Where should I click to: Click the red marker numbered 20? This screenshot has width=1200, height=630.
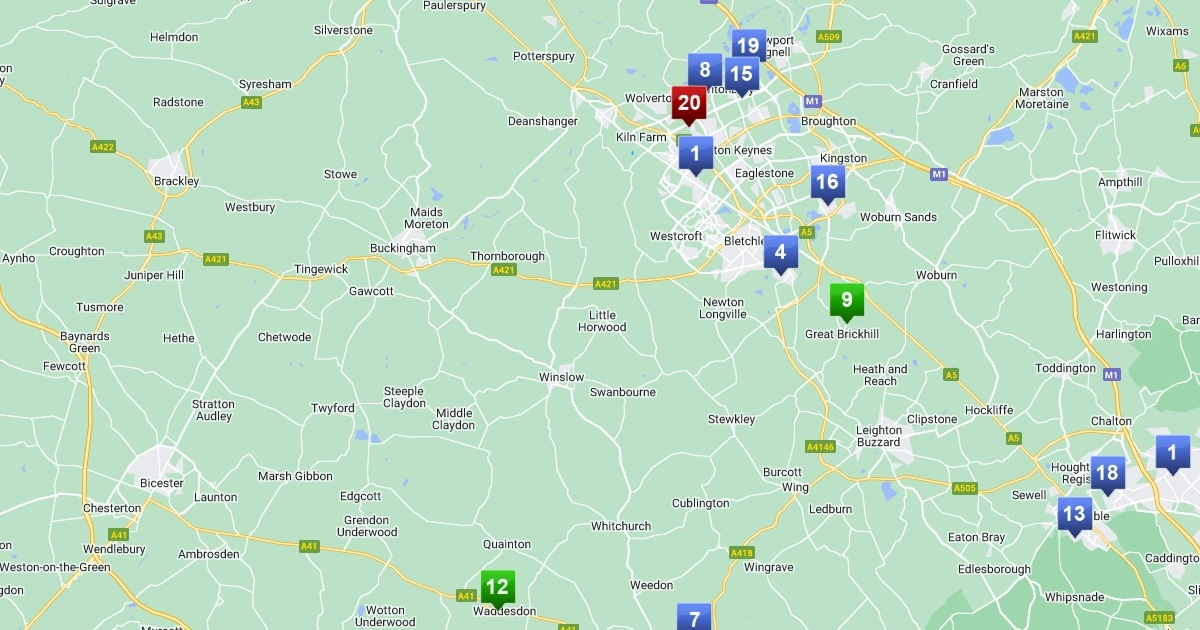click(688, 105)
